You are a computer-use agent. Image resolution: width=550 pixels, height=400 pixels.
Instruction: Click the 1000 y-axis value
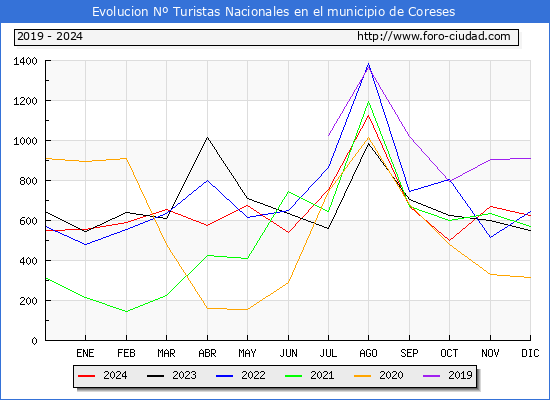(x=25, y=141)
